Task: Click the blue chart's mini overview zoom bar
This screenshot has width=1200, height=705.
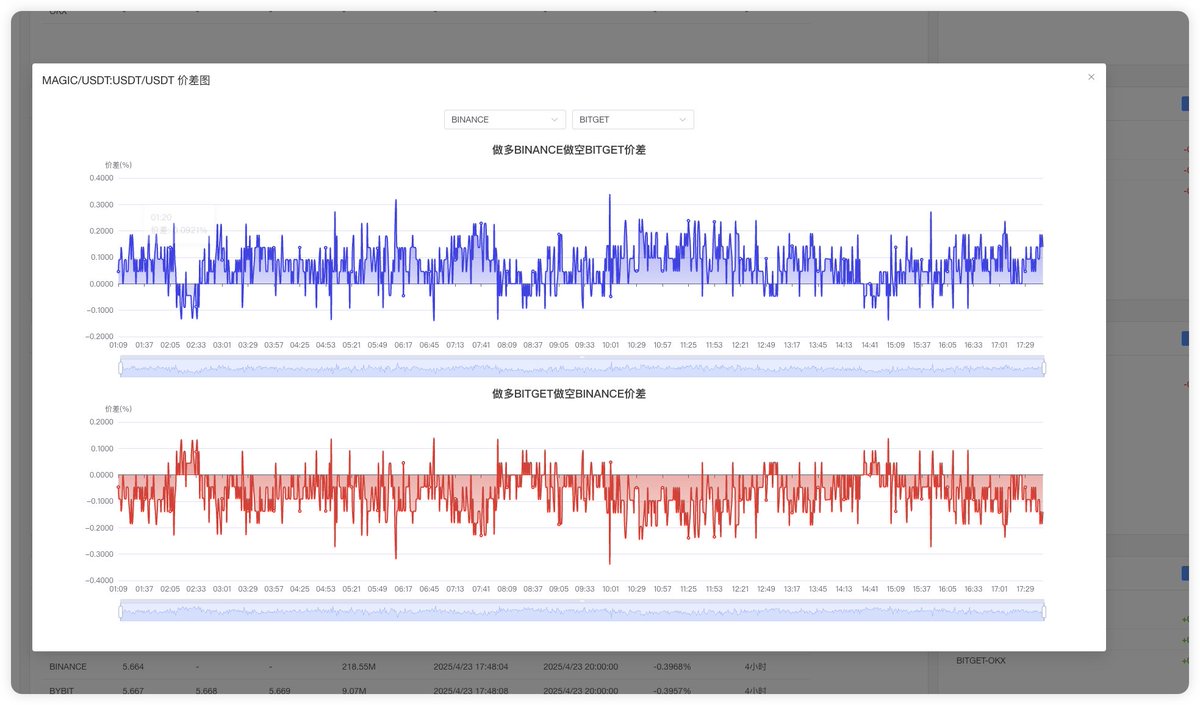Action: point(580,368)
